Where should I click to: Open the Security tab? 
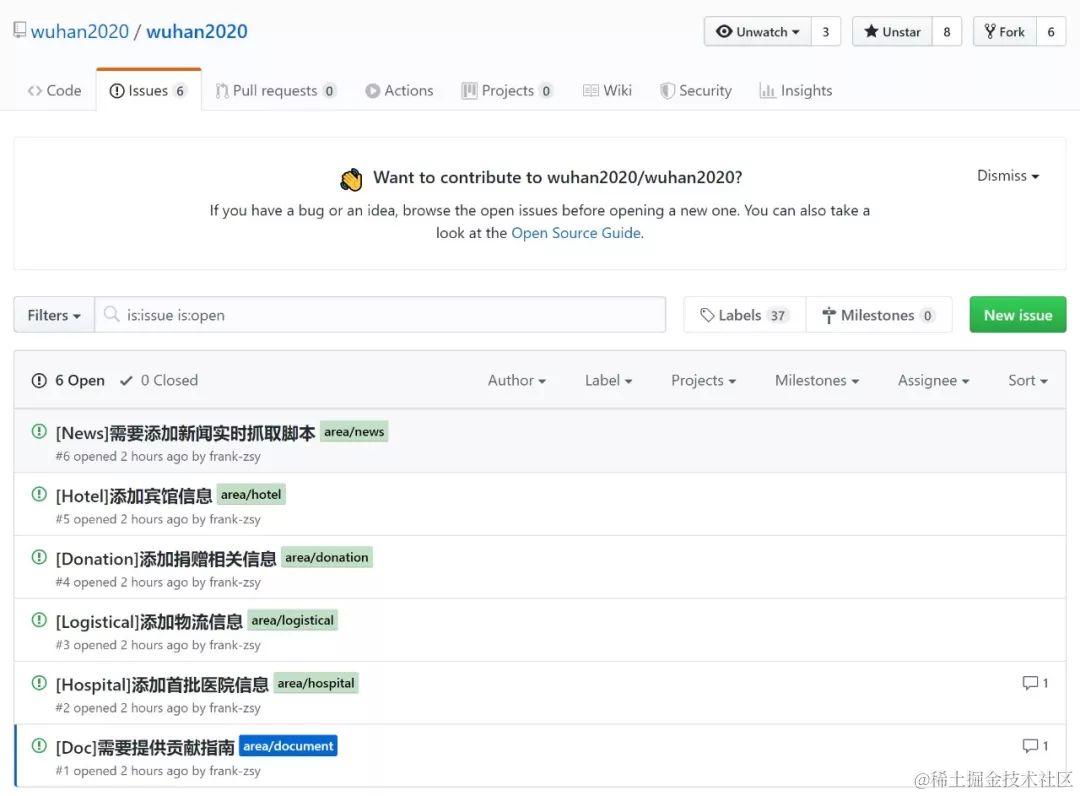[696, 90]
